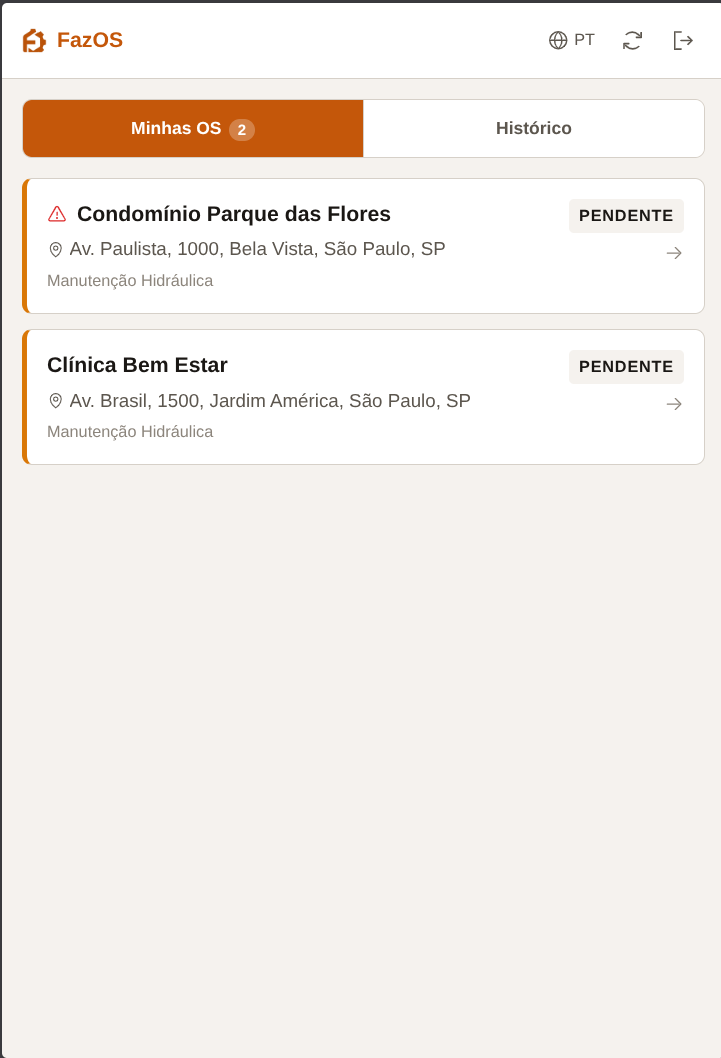Image resolution: width=721 pixels, height=1058 pixels.
Task: Click address Av. Brasil, 1500, Jardim América
Action: coord(270,401)
